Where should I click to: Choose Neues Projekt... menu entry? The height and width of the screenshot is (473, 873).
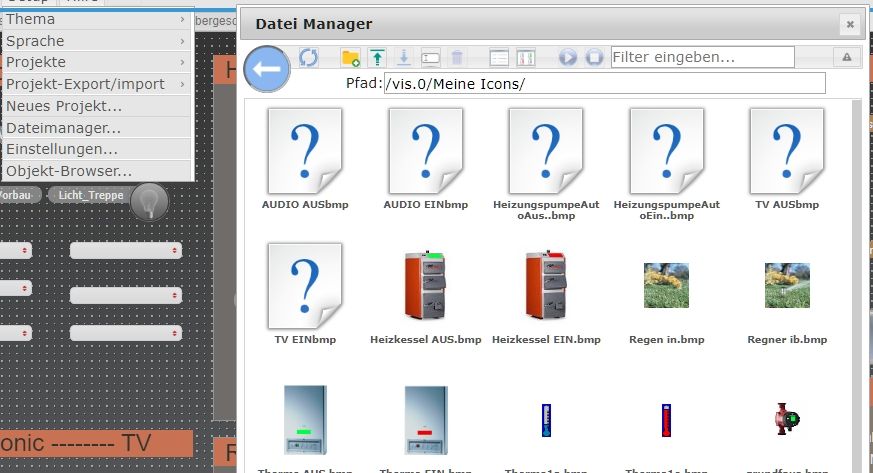pos(96,106)
